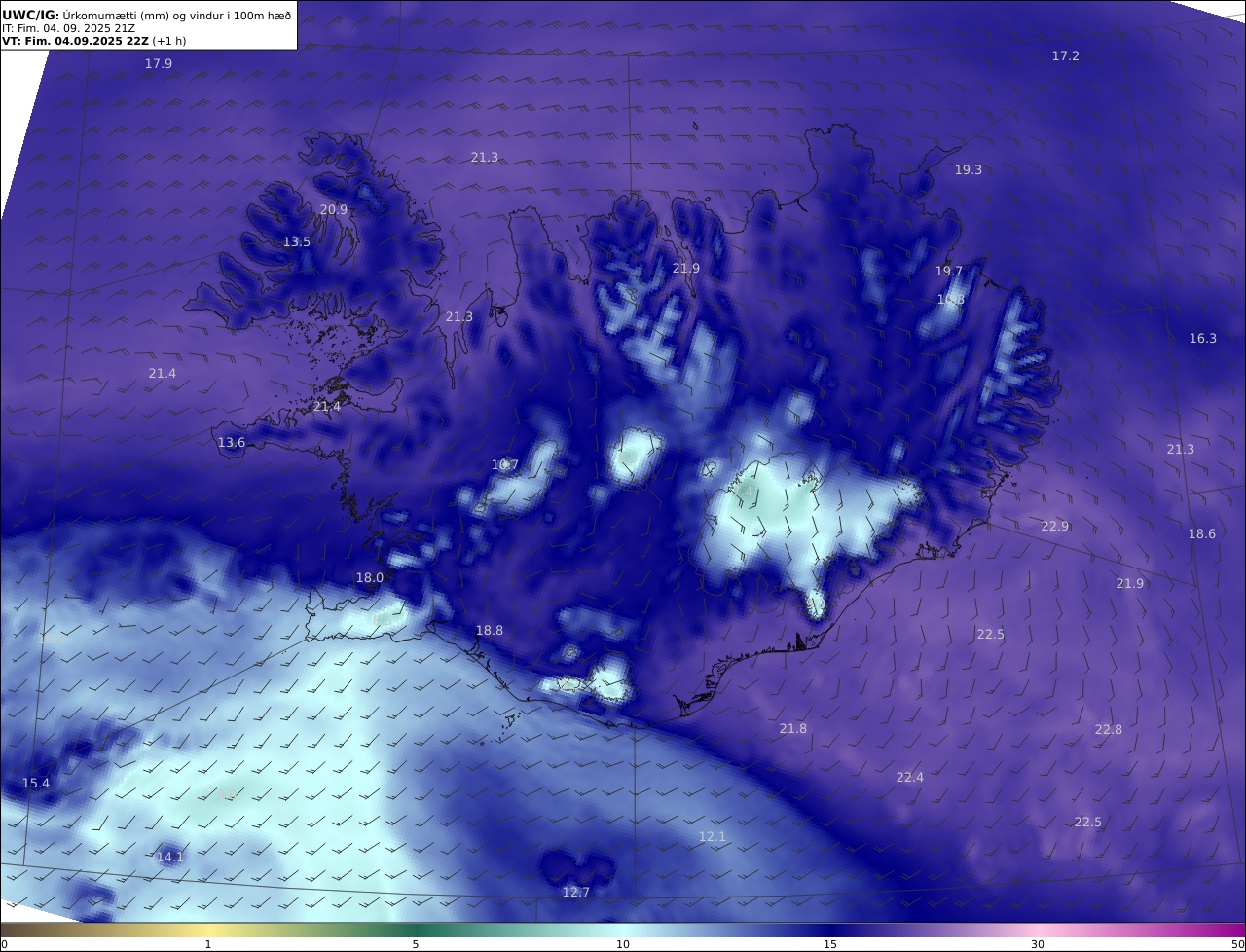Click the 12.7 value label
The width and height of the screenshot is (1246, 952).
click(x=576, y=893)
